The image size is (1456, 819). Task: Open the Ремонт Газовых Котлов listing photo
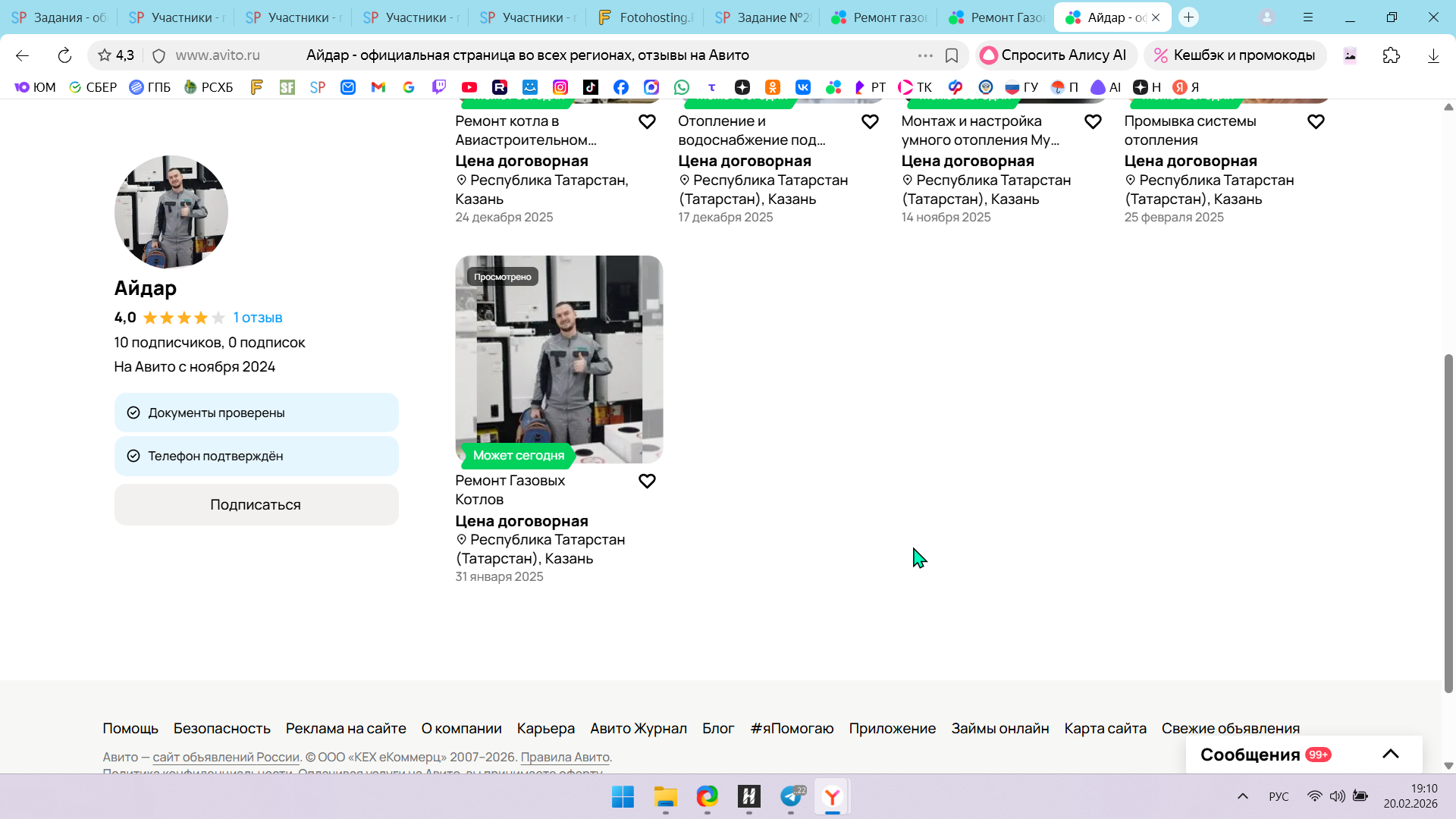click(559, 359)
